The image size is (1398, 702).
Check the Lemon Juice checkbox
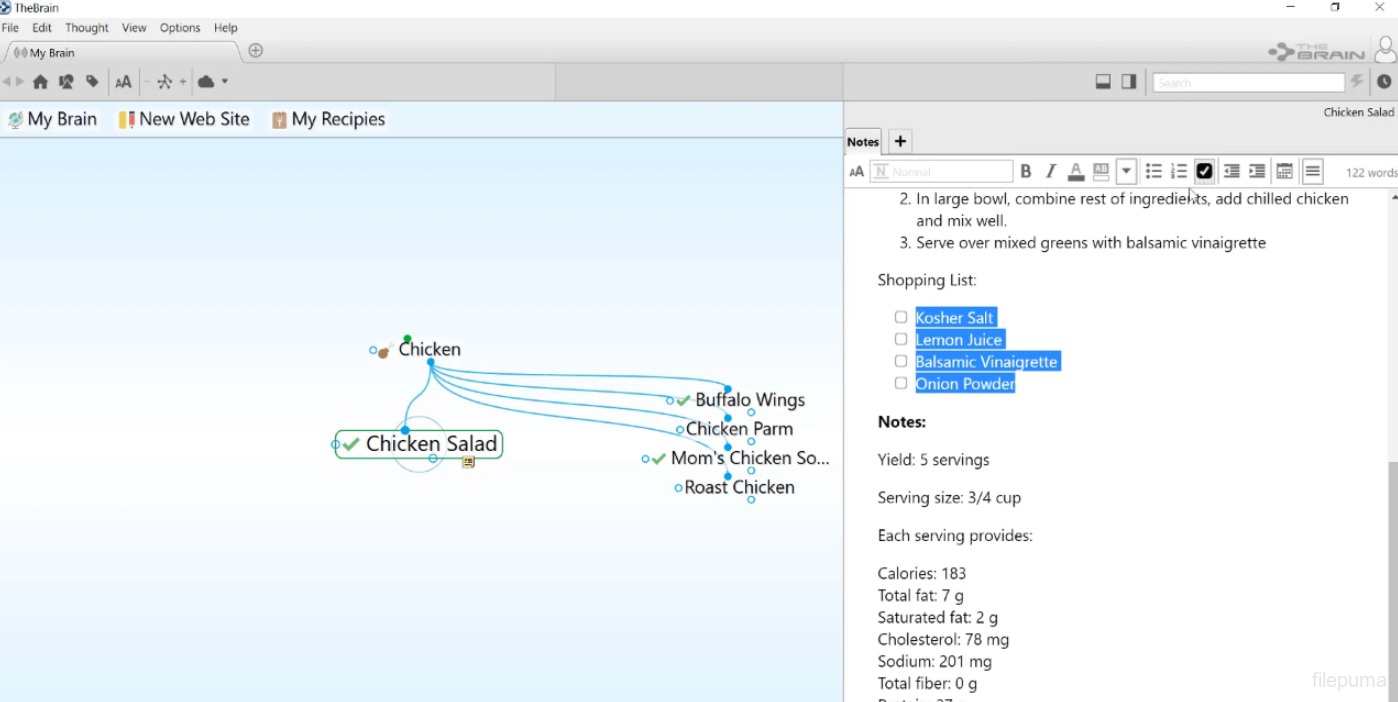901,340
